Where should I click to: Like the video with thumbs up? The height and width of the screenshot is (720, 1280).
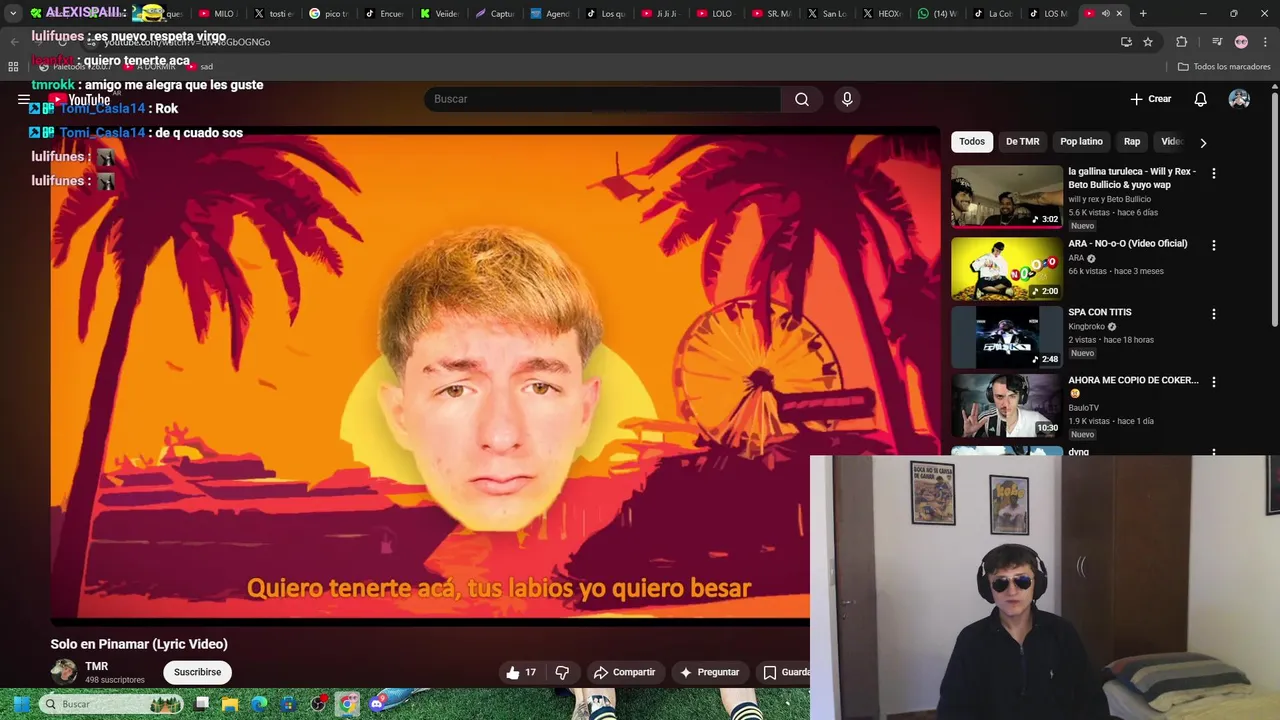pos(522,672)
